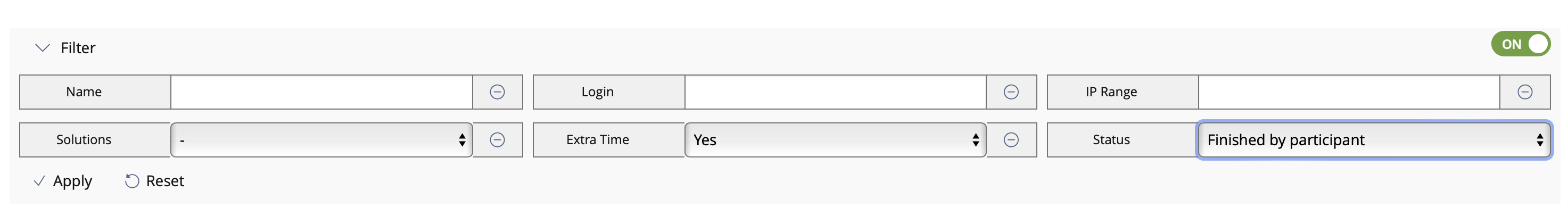Remove the IP Range filter minus icon

tap(1524, 92)
